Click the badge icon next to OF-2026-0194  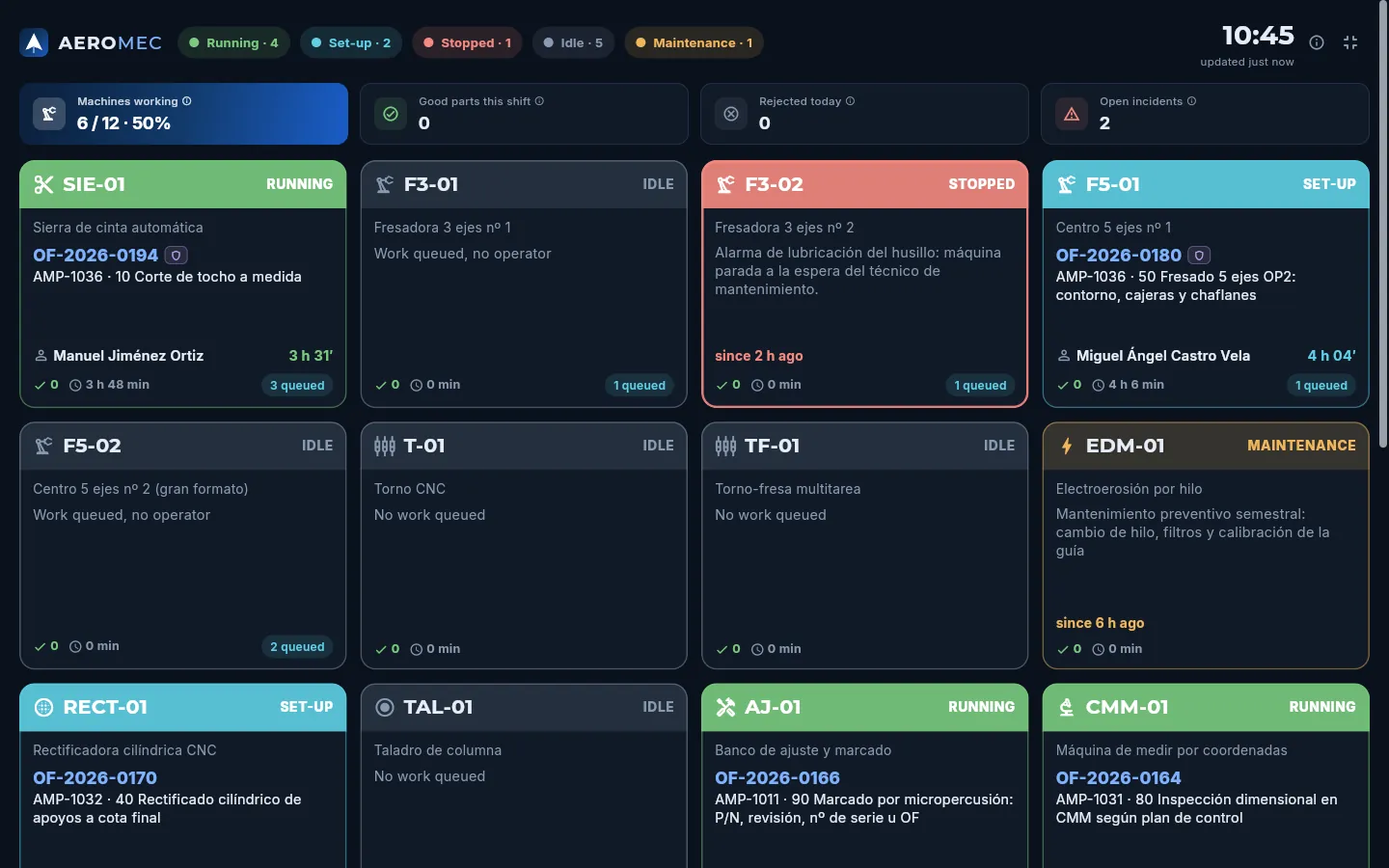(176, 256)
